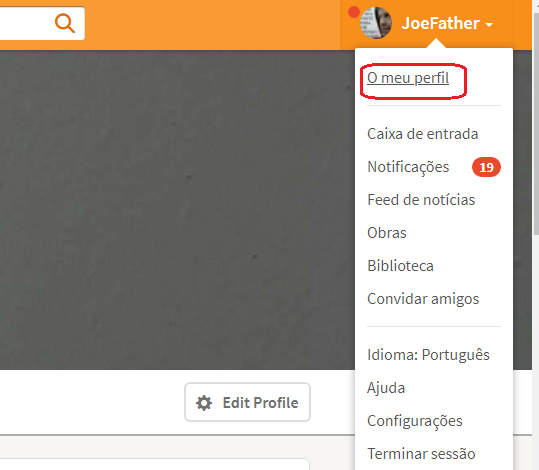Collapse the JoeFather dropdown arrow
The image size is (539, 470).
pyautogui.click(x=489, y=25)
